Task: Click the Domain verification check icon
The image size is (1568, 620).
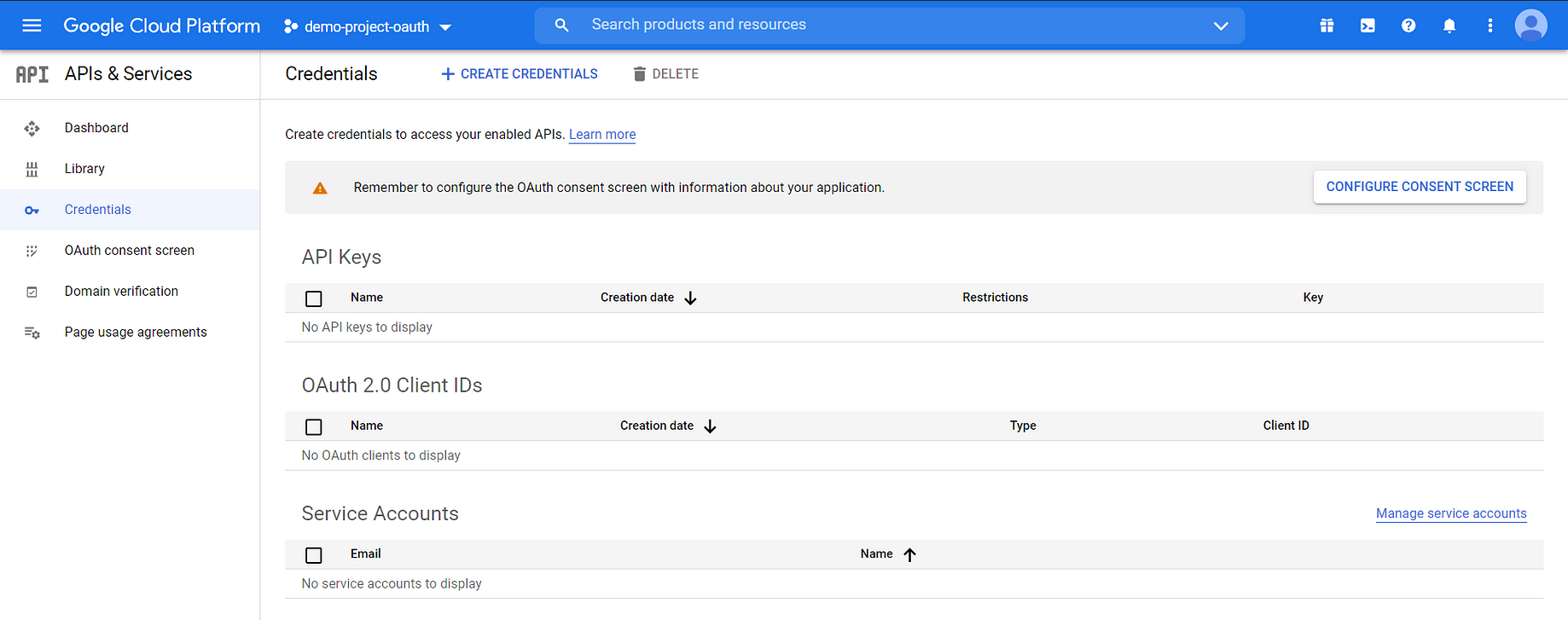Action: 32,292
